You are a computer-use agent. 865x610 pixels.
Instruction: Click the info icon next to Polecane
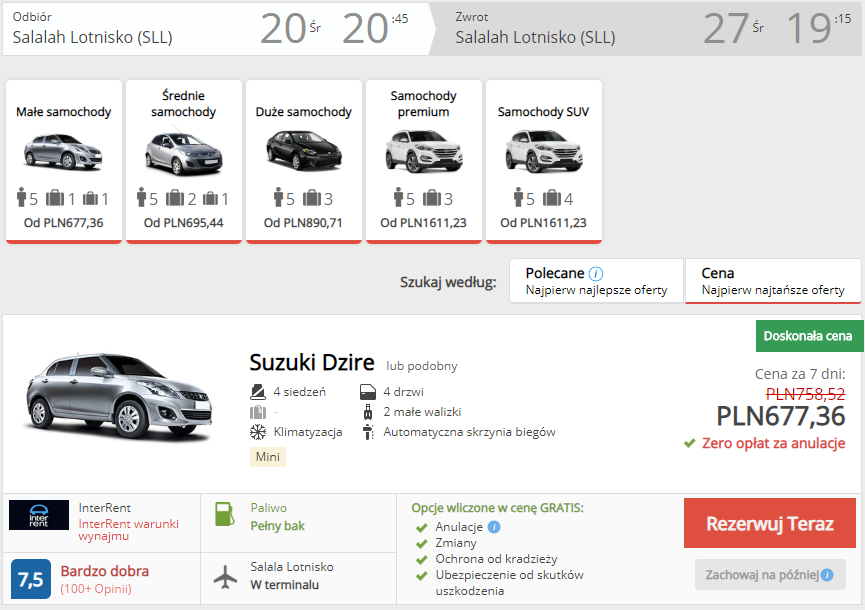coord(596,273)
